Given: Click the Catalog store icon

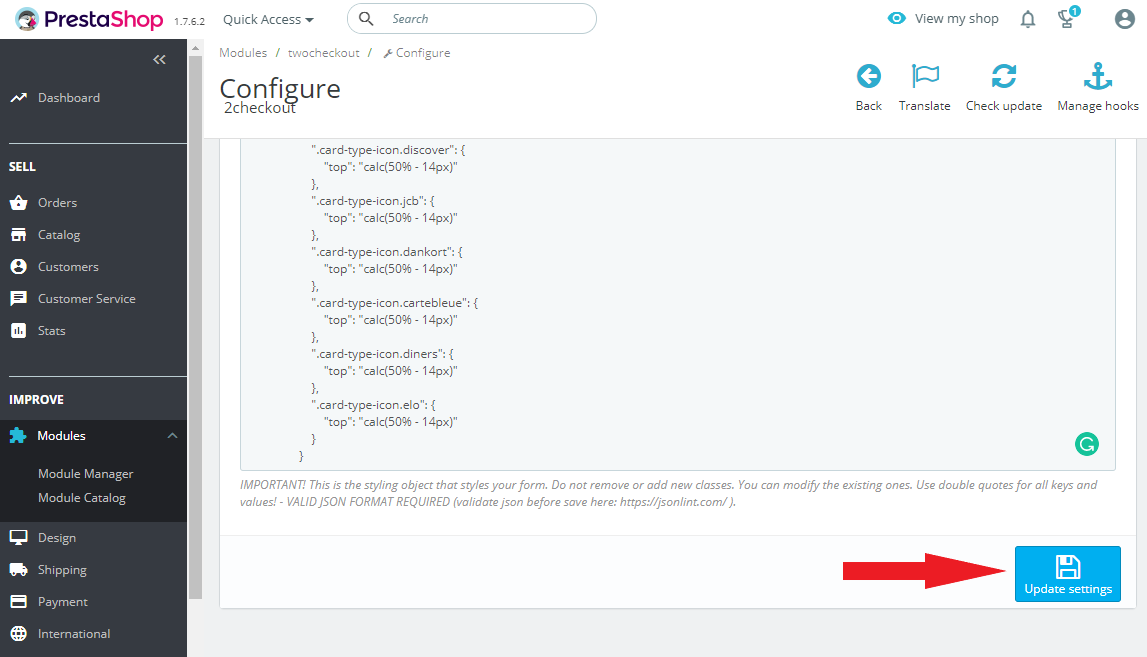Looking at the screenshot, I should point(18,235).
